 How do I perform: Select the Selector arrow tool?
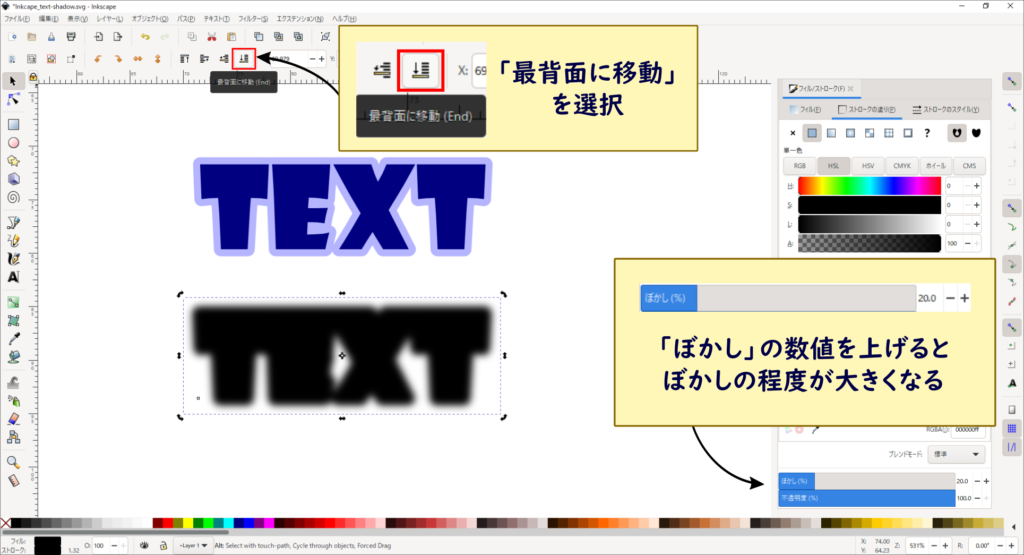click(x=13, y=81)
